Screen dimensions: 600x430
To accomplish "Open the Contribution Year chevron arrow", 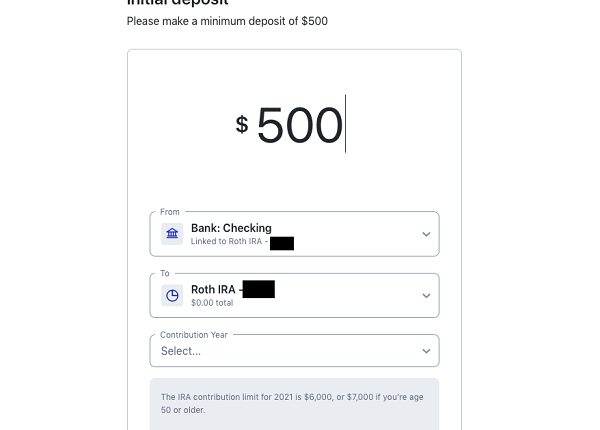I will [x=426, y=351].
